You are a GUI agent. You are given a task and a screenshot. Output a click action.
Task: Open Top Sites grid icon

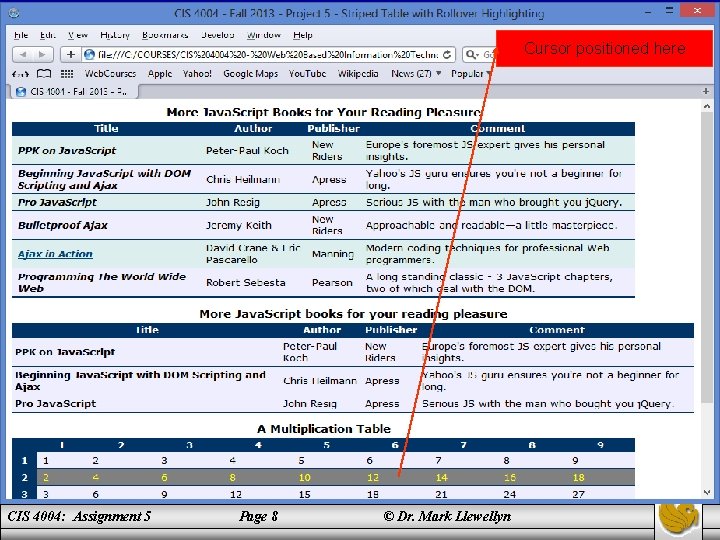point(67,73)
